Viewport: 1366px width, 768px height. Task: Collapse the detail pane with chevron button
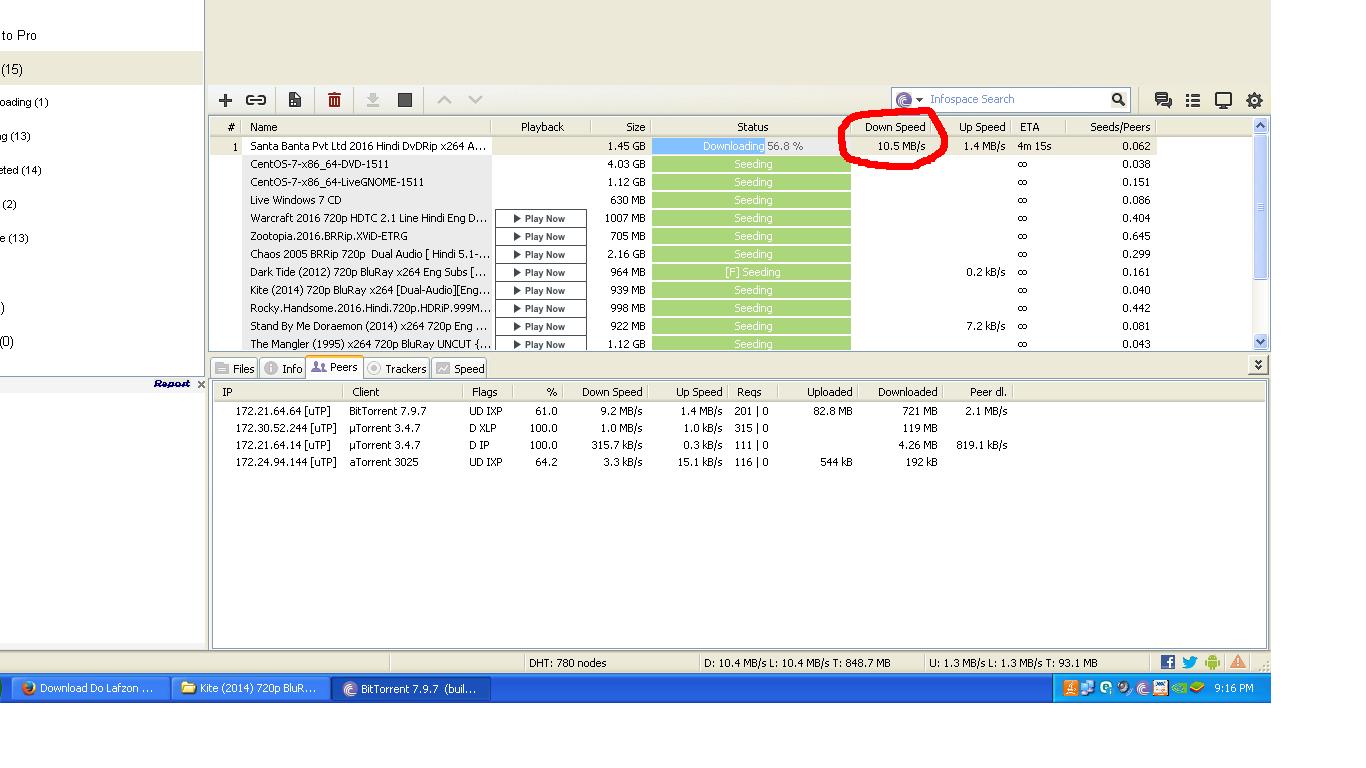click(1258, 366)
